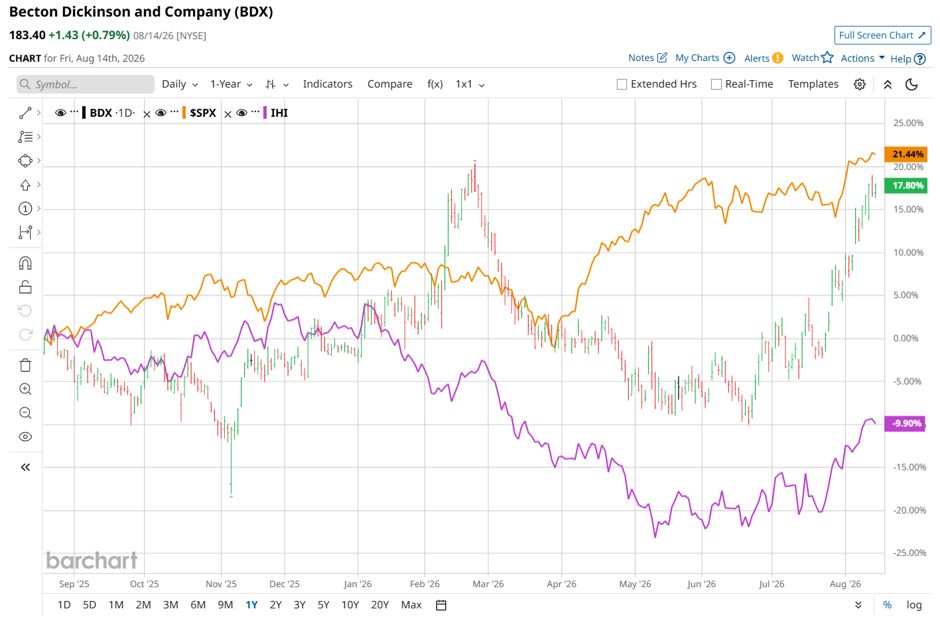
Task: Open the Indicators menu
Action: [x=327, y=84]
